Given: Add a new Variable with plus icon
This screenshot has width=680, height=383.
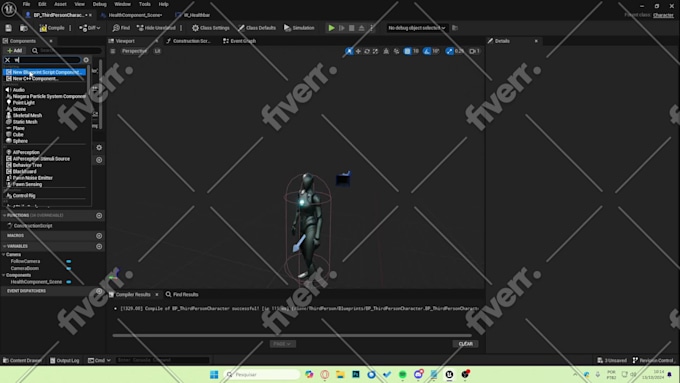Looking at the screenshot, I should (x=99, y=246).
